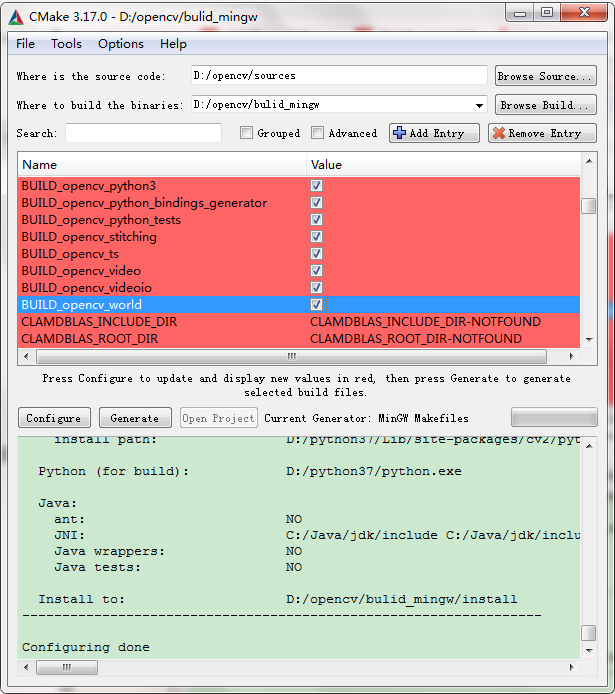Select the CLAMDBLAS_ROOT_DIR row name
Viewport: 615px width, 694px height.
(90, 339)
